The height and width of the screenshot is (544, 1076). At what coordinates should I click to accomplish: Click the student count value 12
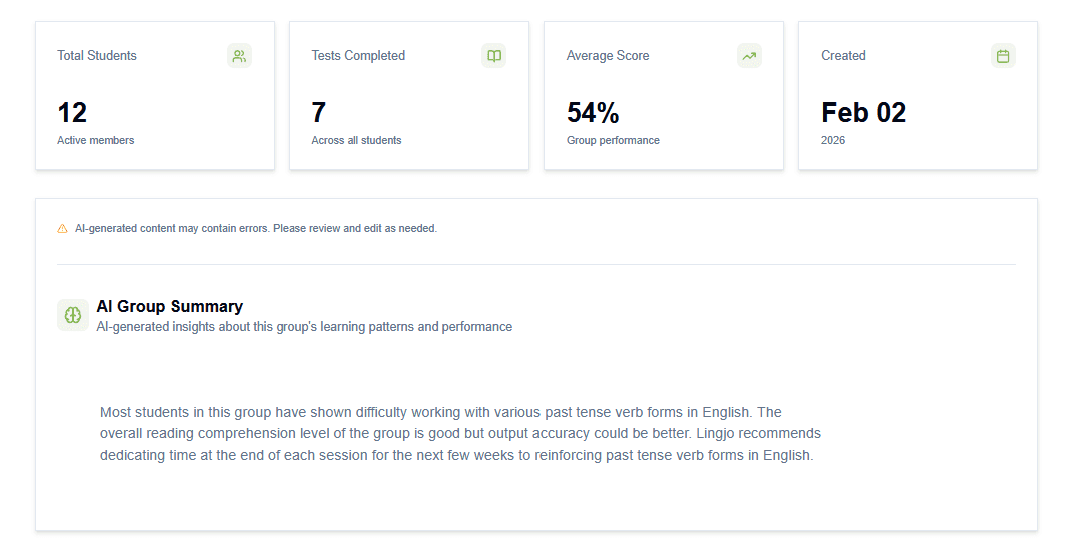tap(72, 113)
